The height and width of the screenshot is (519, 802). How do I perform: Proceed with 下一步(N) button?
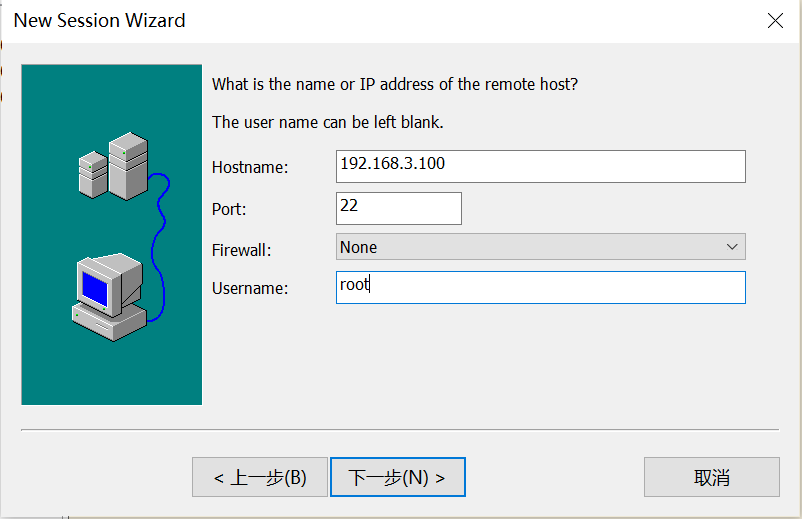(398, 477)
